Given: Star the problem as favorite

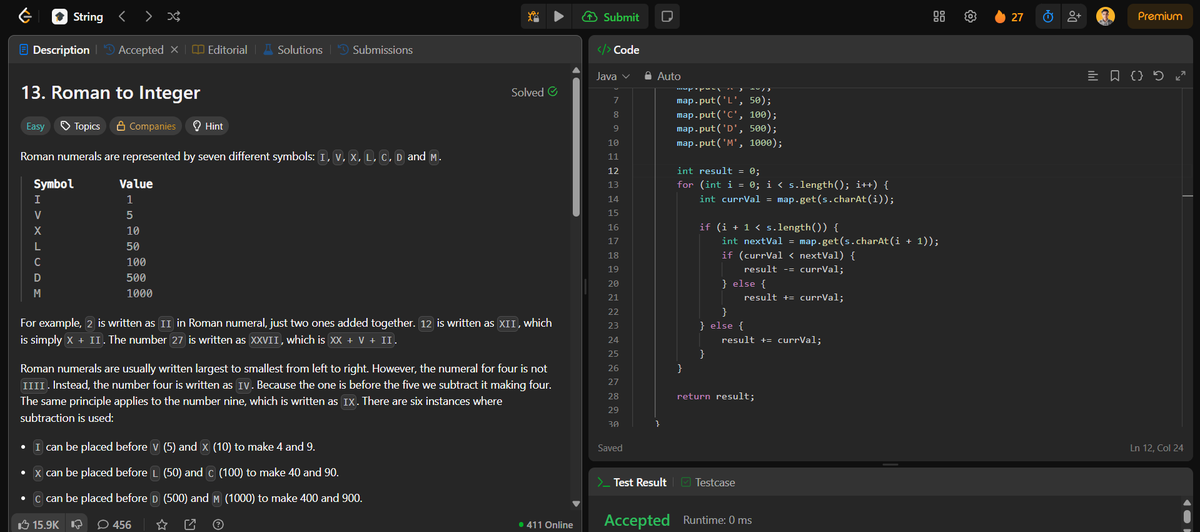Looking at the screenshot, I should 161,524.
